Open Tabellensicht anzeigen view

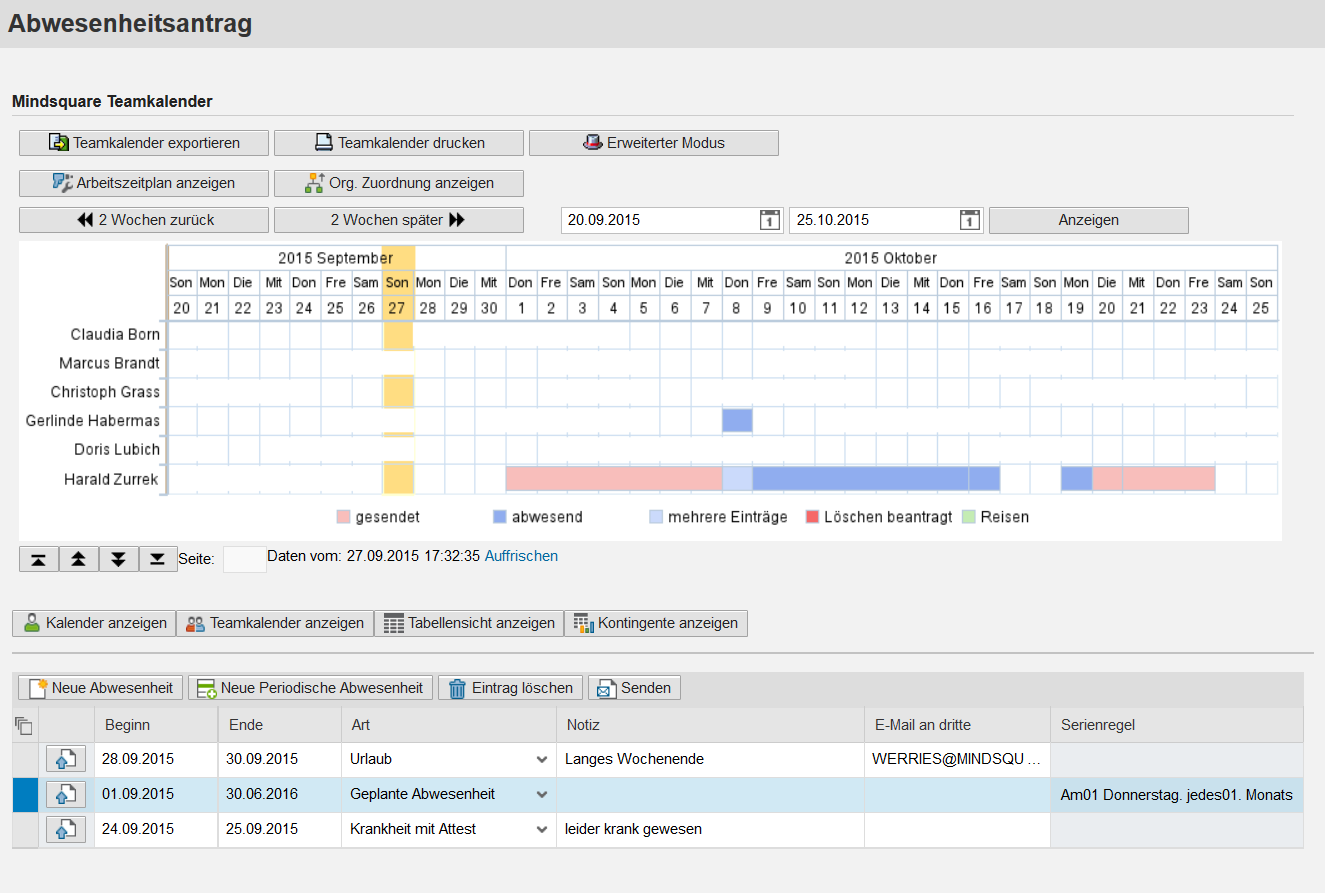click(469, 623)
